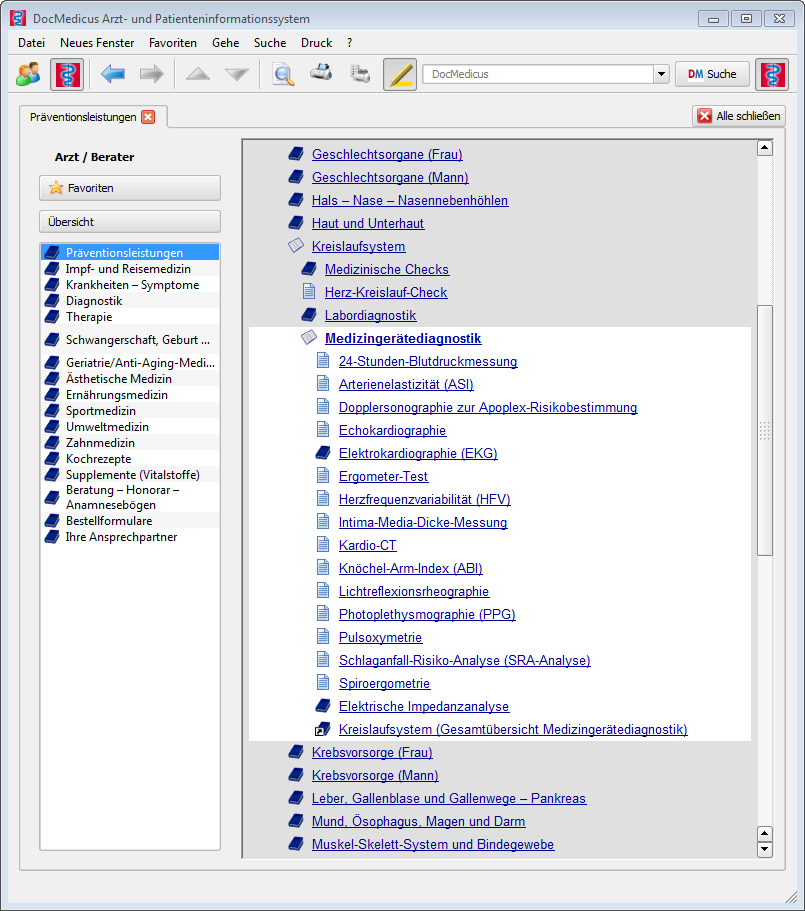Go back with the blue left arrow
The width and height of the screenshot is (805, 911).
pos(113,74)
